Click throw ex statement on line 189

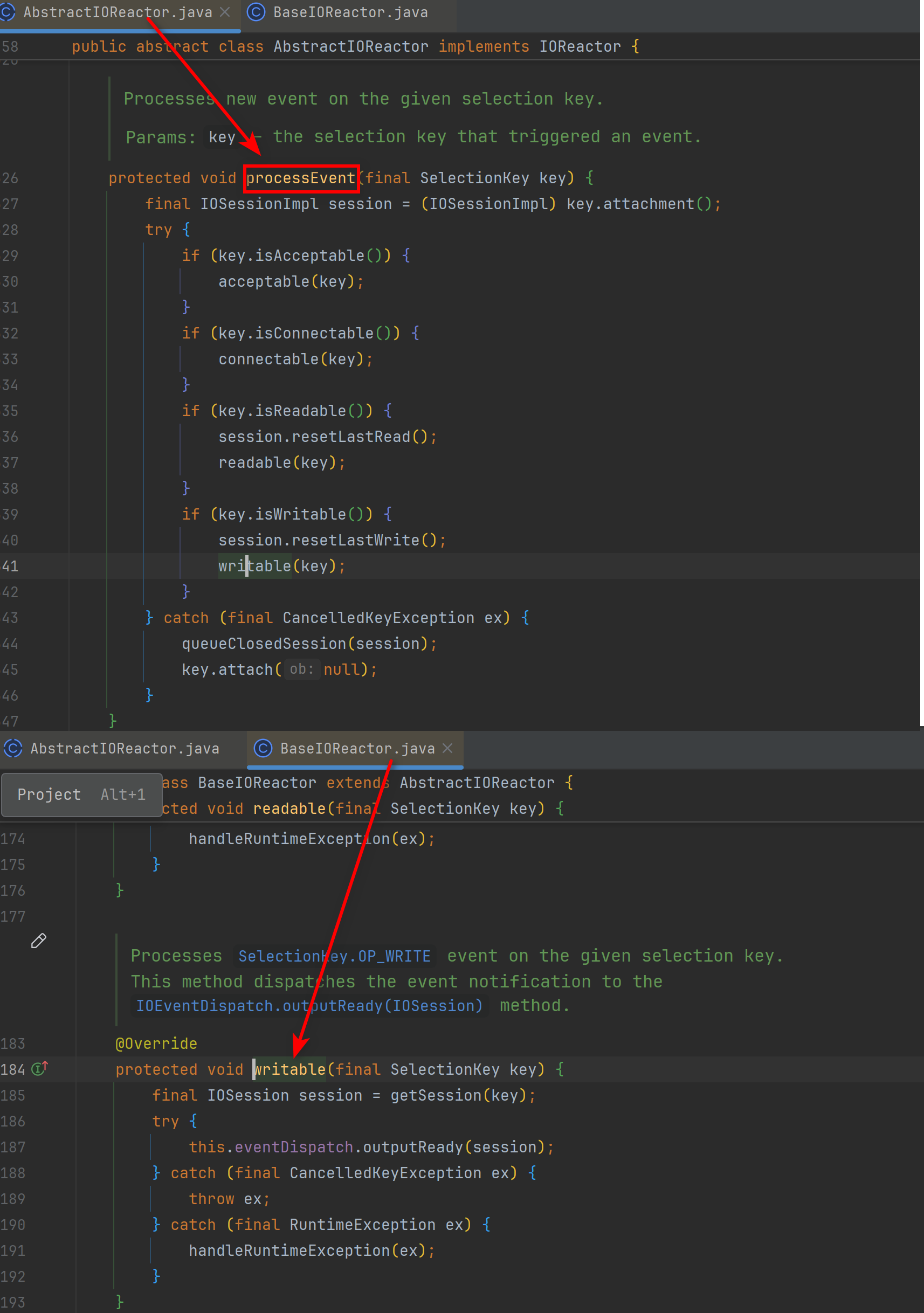click(230, 1199)
